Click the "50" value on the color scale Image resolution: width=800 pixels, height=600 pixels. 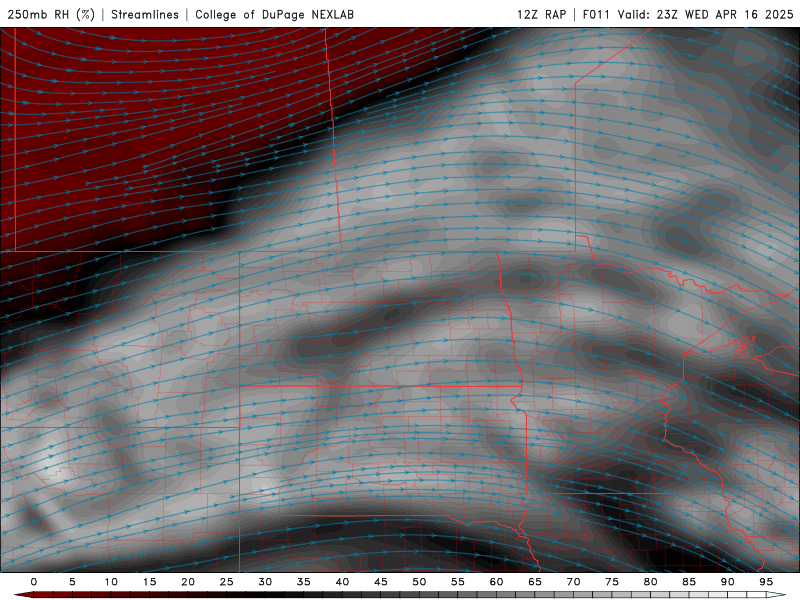click(x=419, y=582)
